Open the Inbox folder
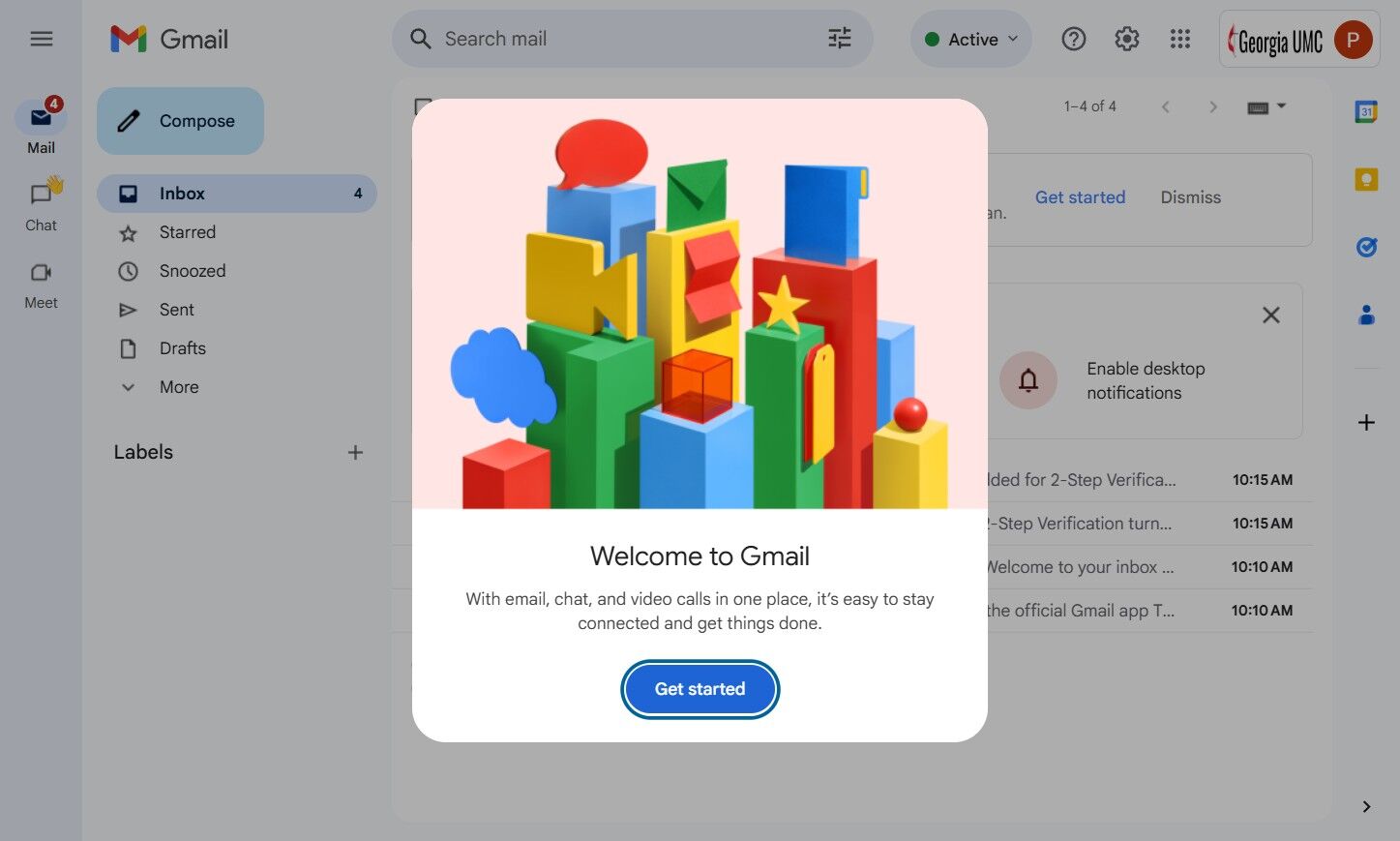The height and width of the screenshot is (841, 1400). (x=237, y=194)
